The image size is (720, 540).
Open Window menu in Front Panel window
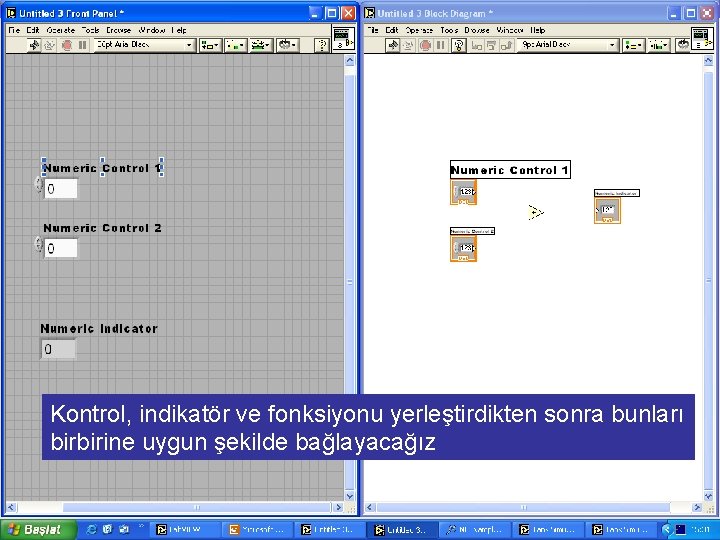(152, 30)
